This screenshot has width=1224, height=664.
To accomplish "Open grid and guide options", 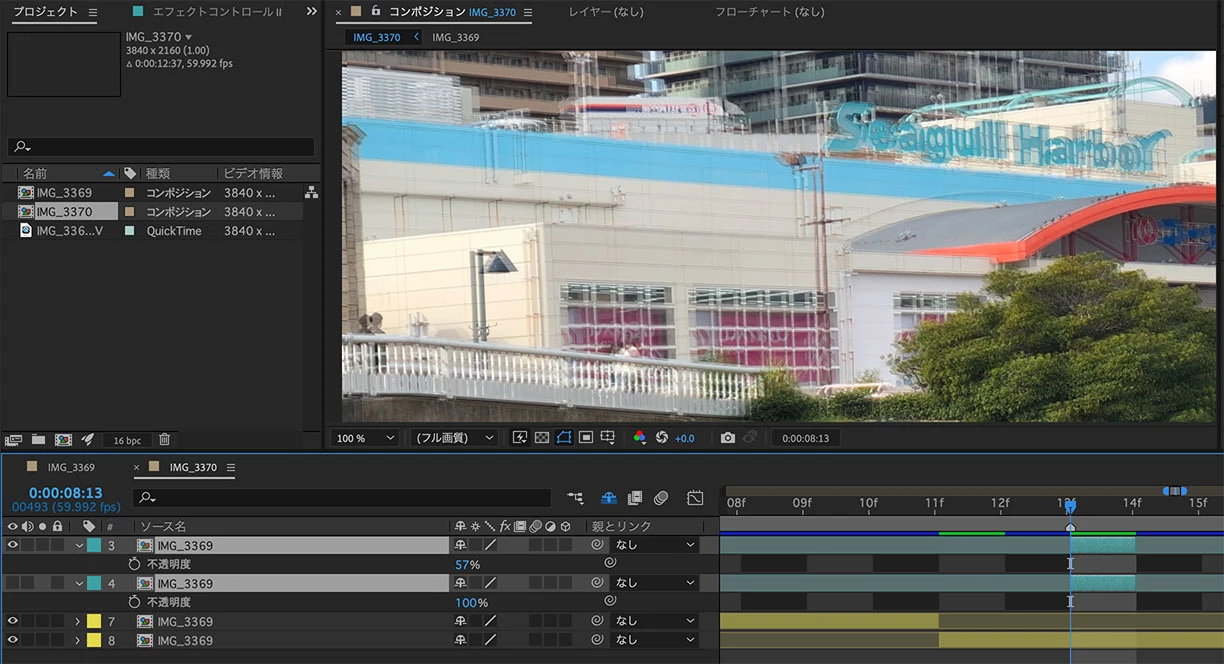I will click(607, 438).
